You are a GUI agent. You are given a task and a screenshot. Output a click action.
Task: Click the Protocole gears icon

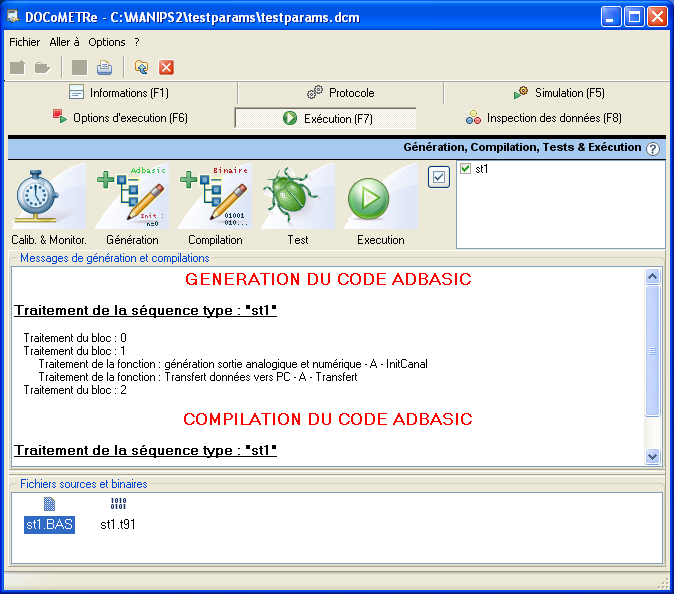315,92
